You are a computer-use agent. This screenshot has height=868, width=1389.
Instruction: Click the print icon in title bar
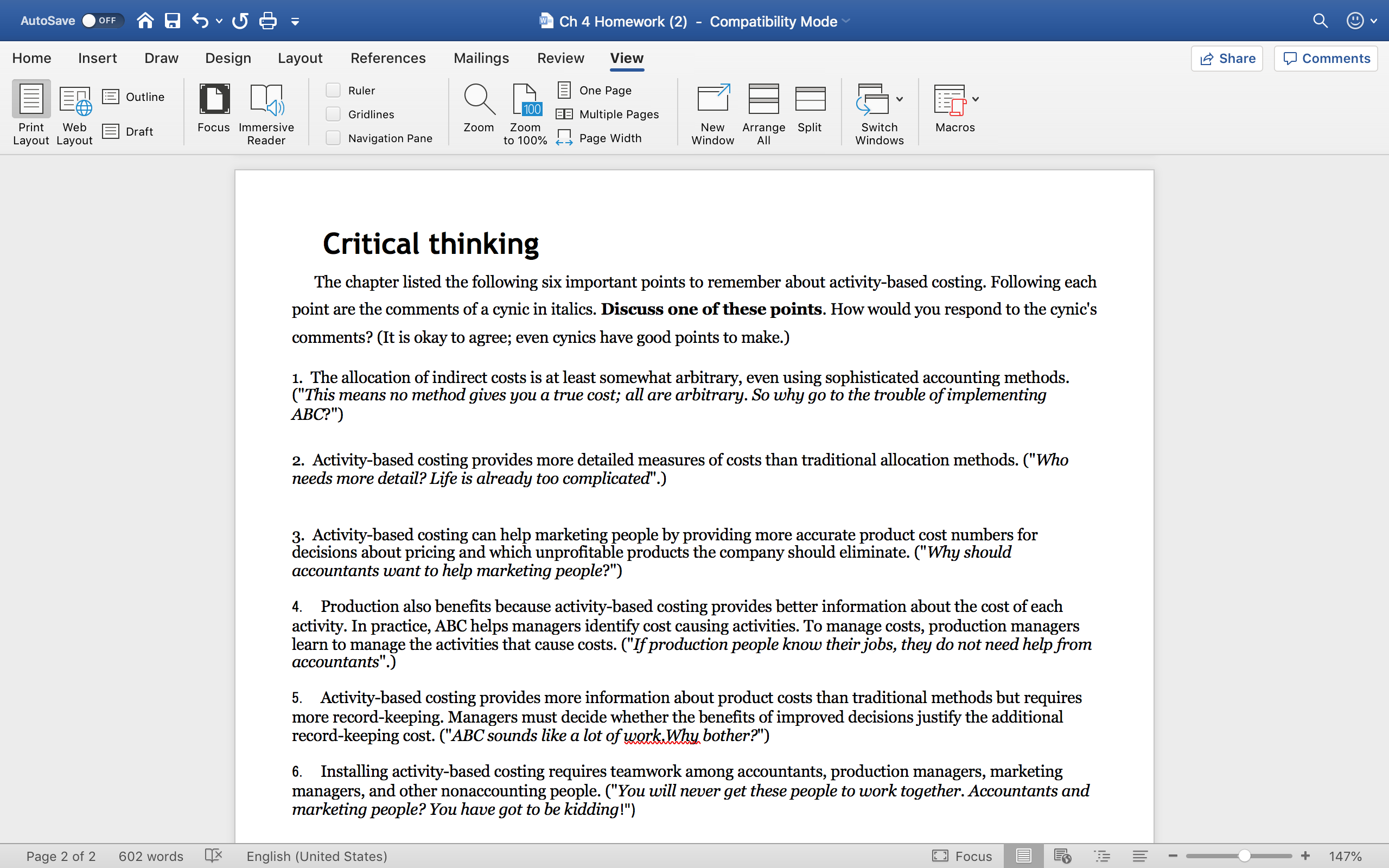pyautogui.click(x=267, y=21)
